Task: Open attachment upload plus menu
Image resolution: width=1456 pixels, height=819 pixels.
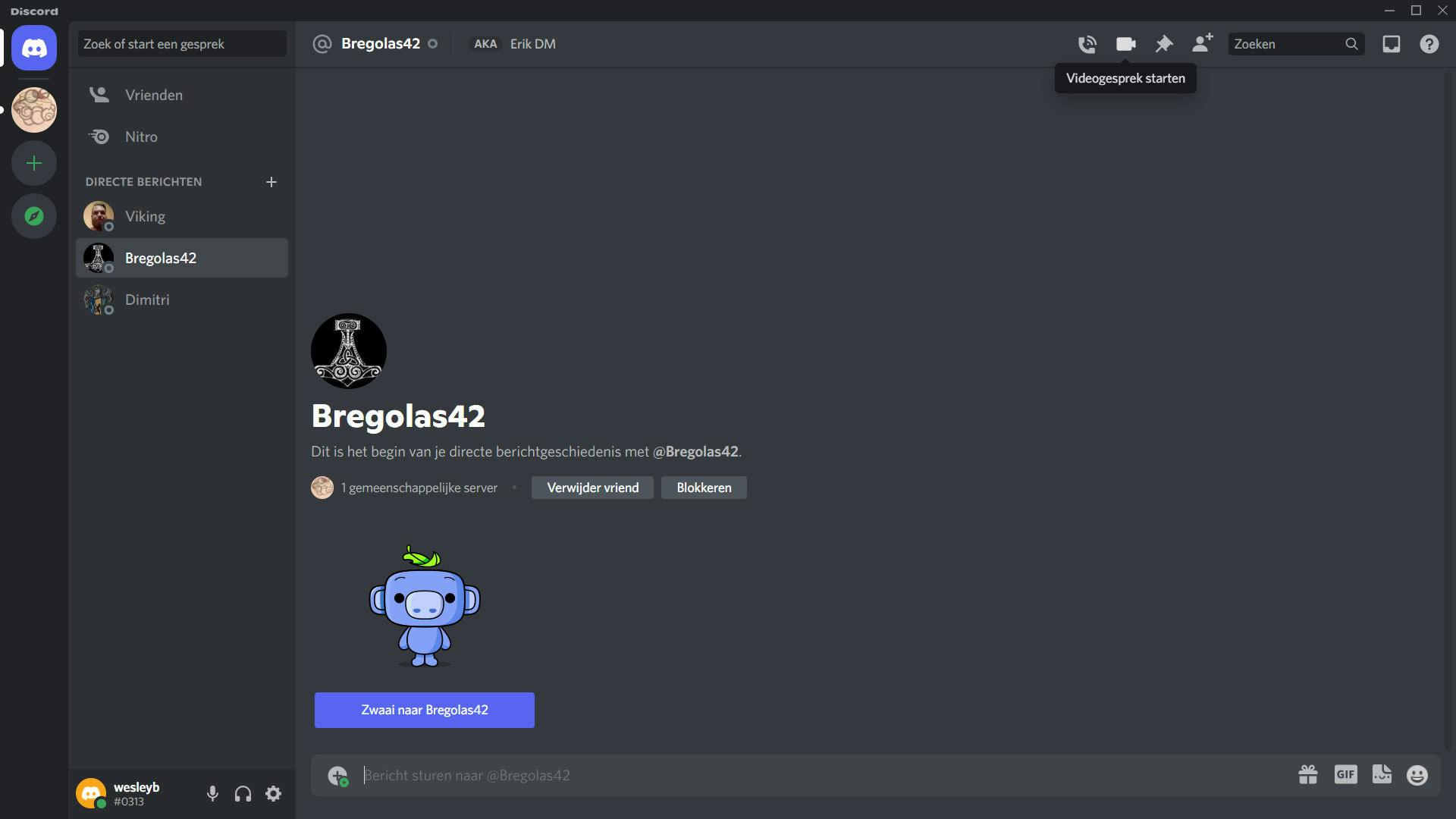Action: [337, 775]
